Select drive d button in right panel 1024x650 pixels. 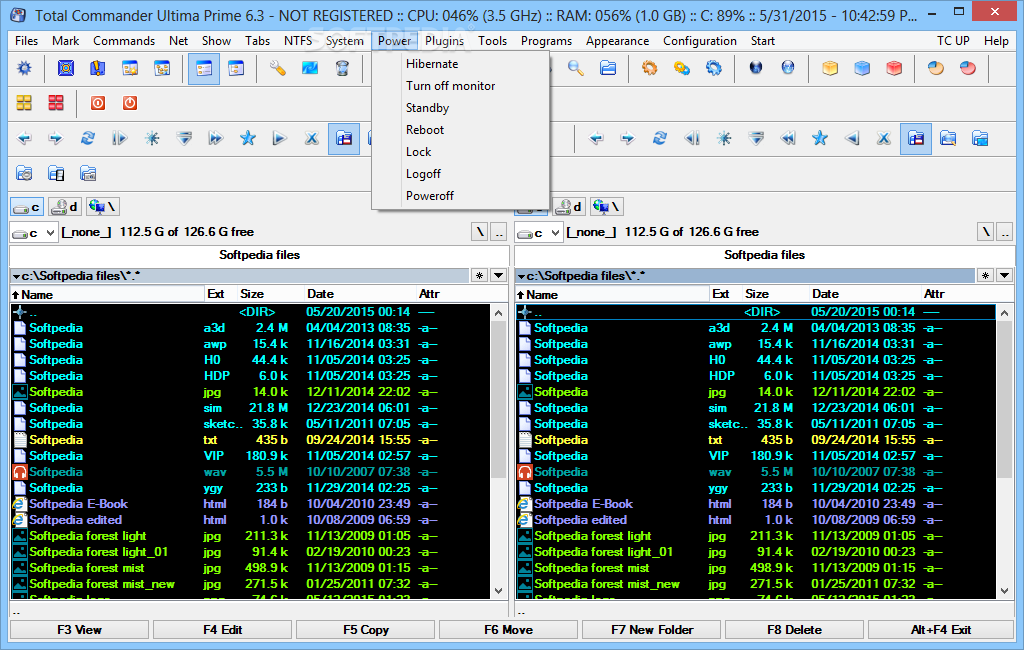coord(569,207)
